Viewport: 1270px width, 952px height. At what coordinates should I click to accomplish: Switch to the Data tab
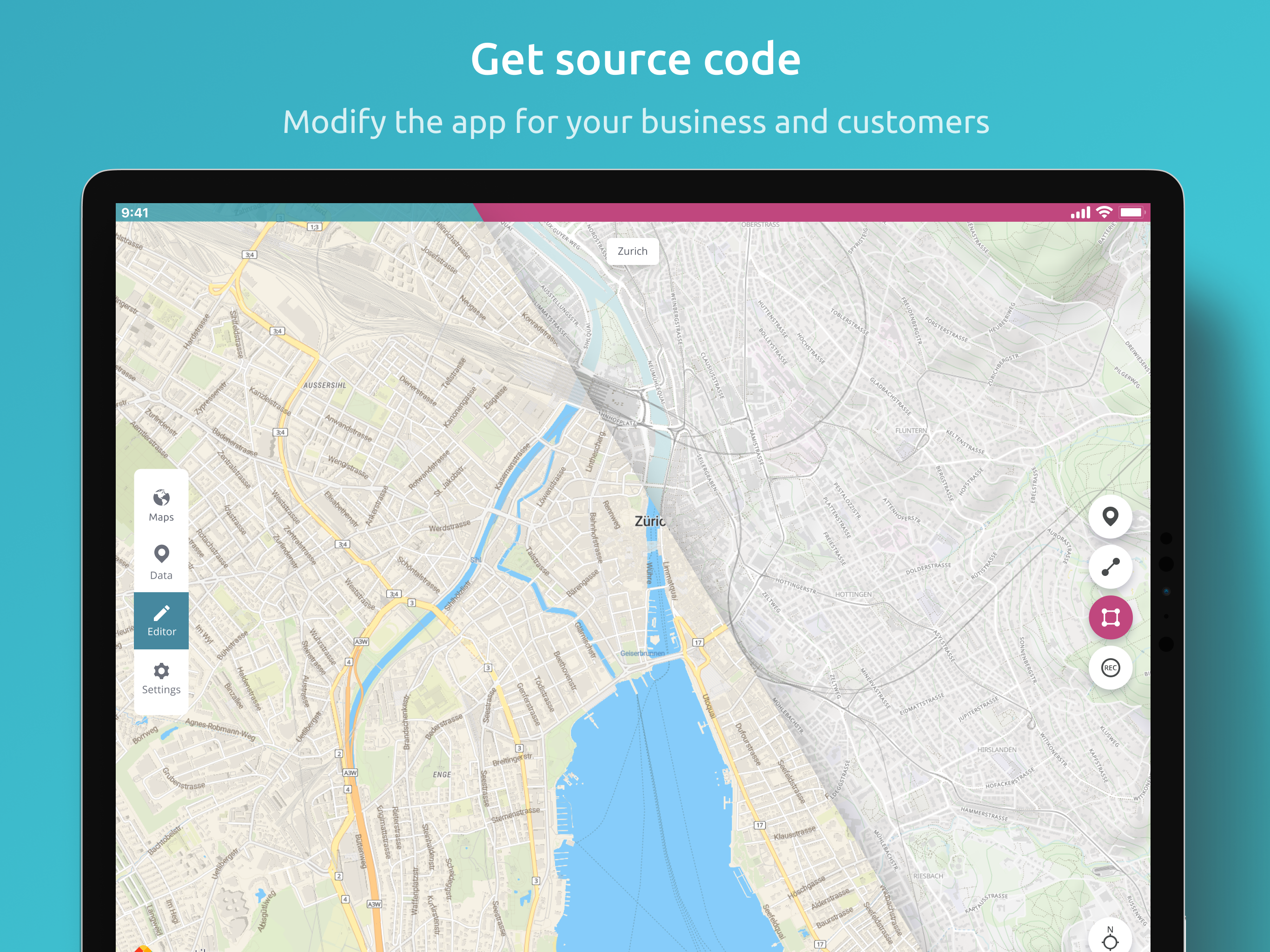pos(161,563)
